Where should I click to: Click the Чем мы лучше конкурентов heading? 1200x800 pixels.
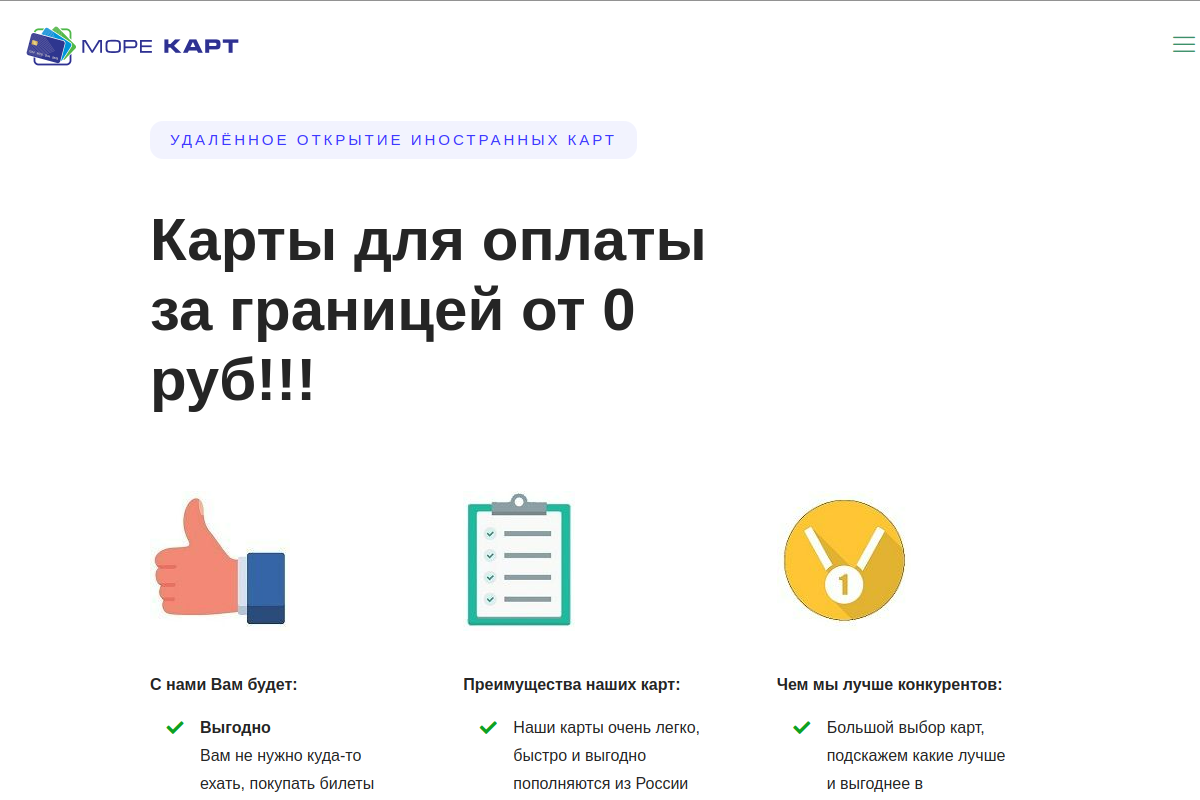pos(890,684)
